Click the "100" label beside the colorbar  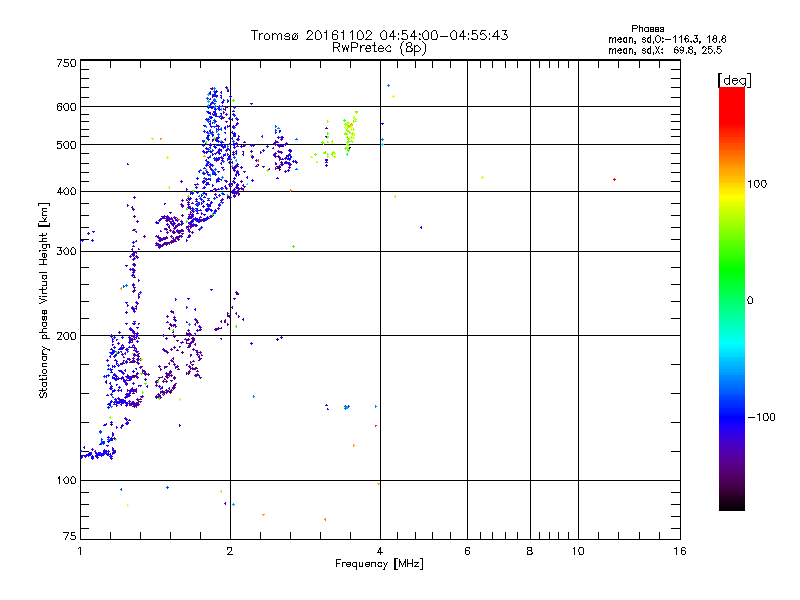[x=757, y=184]
